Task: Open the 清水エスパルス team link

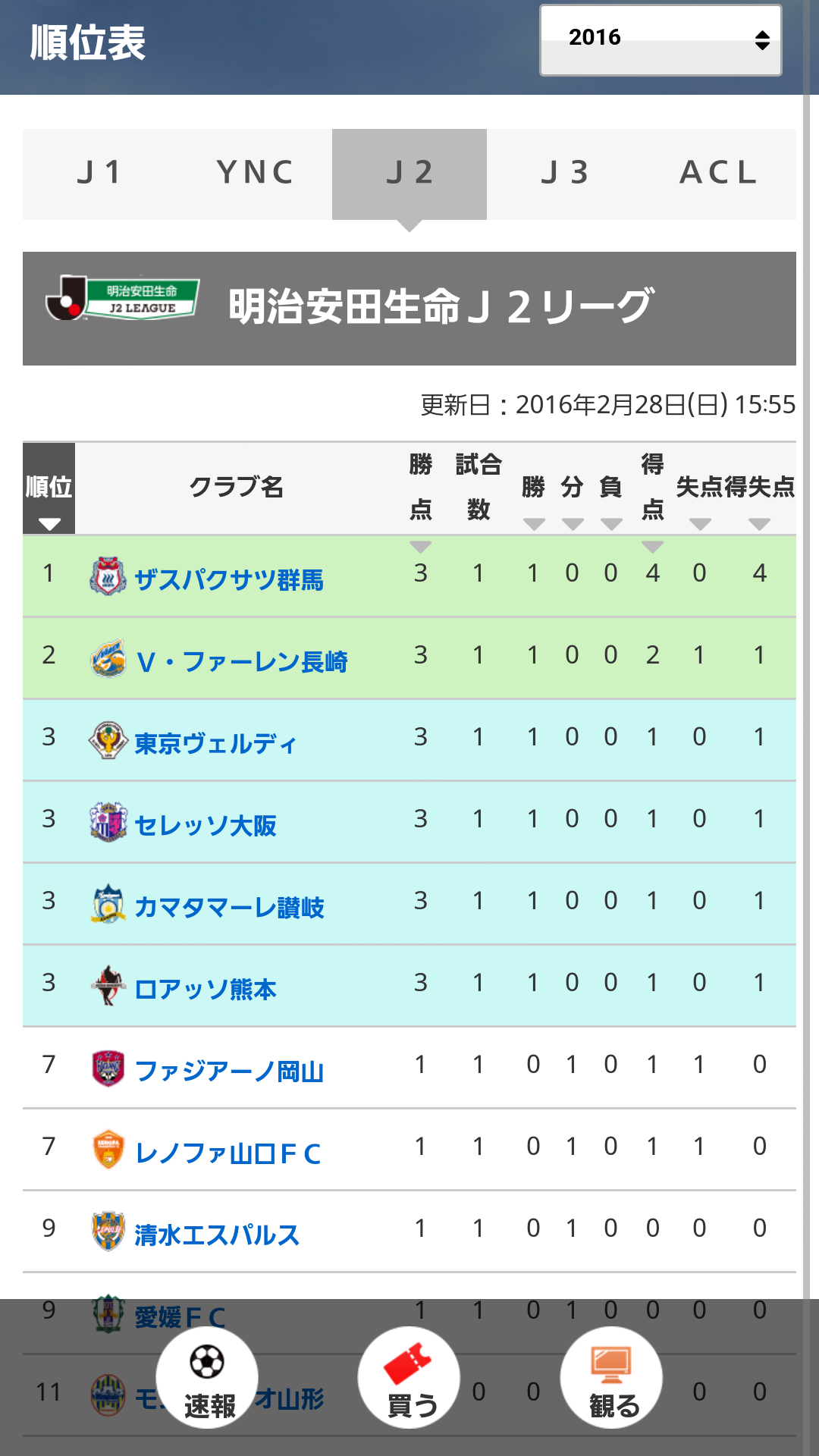Action: (x=217, y=1235)
